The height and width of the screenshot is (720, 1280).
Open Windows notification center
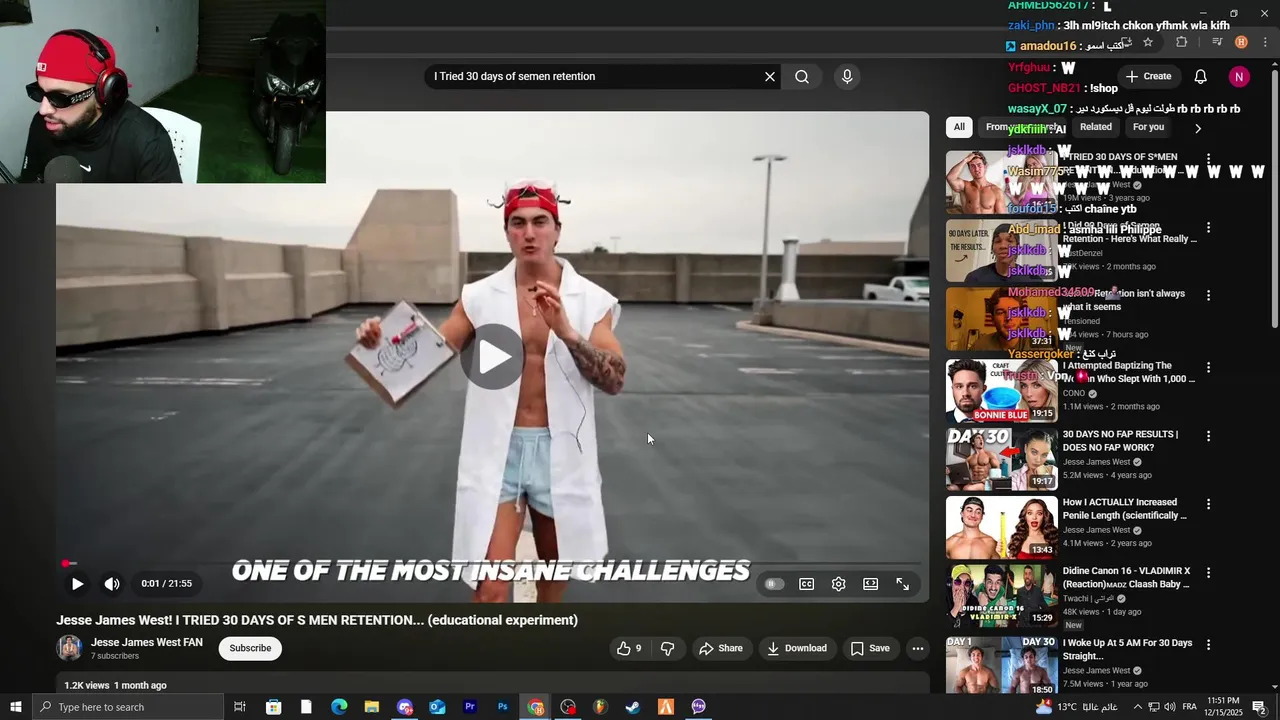coord(1259,707)
